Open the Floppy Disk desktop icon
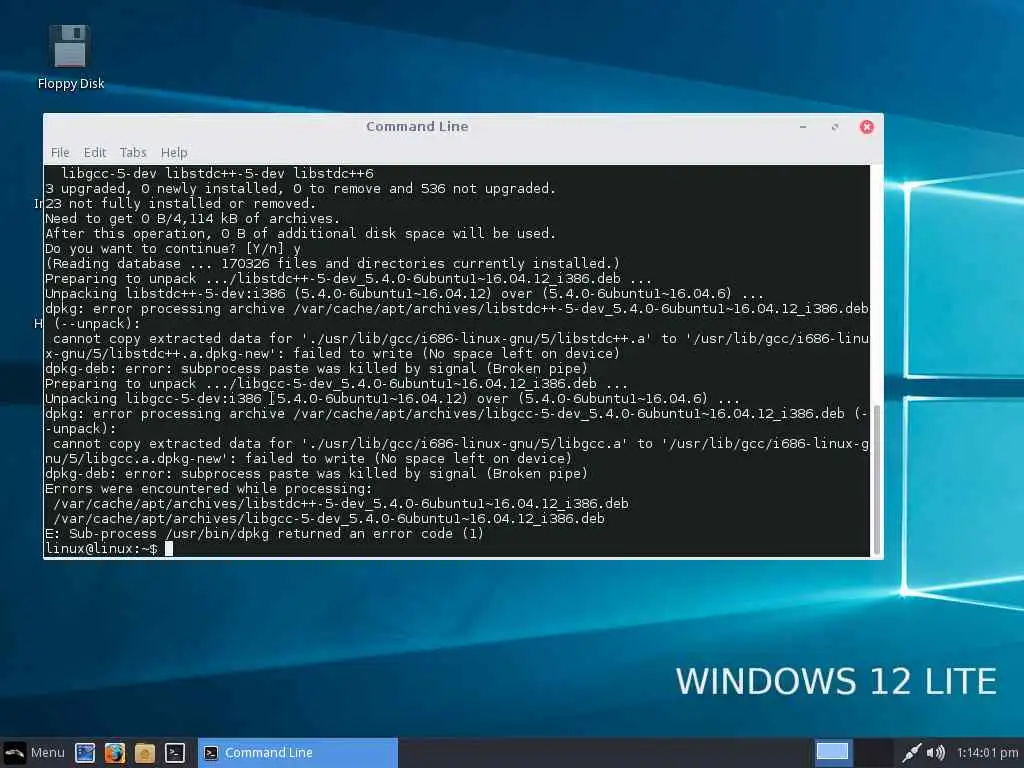This screenshot has width=1024, height=768. 70,57
